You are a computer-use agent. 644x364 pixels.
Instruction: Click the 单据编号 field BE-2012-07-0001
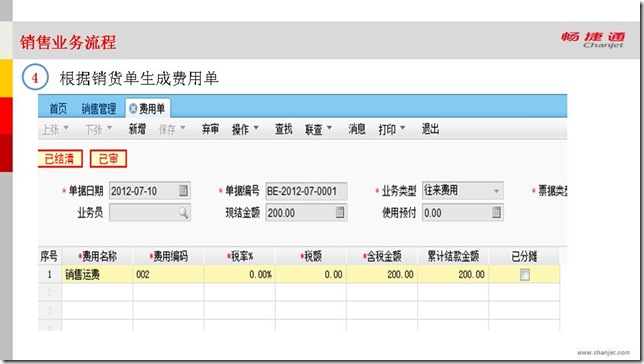tap(306, 191)
